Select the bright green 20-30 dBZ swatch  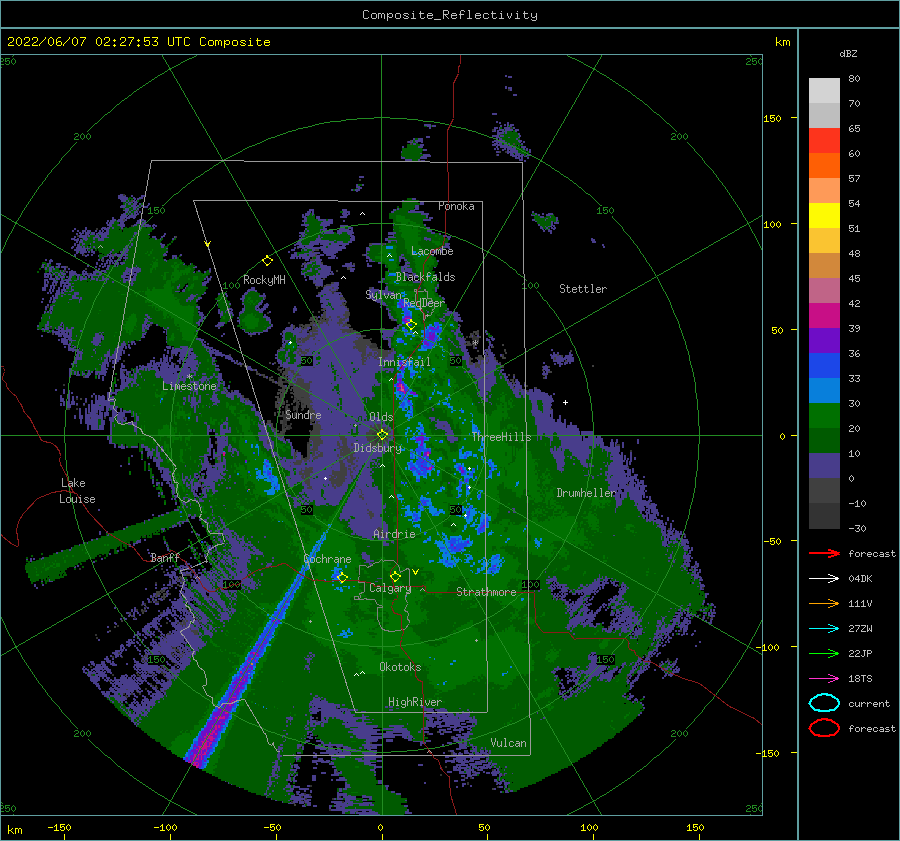(824, 415)
